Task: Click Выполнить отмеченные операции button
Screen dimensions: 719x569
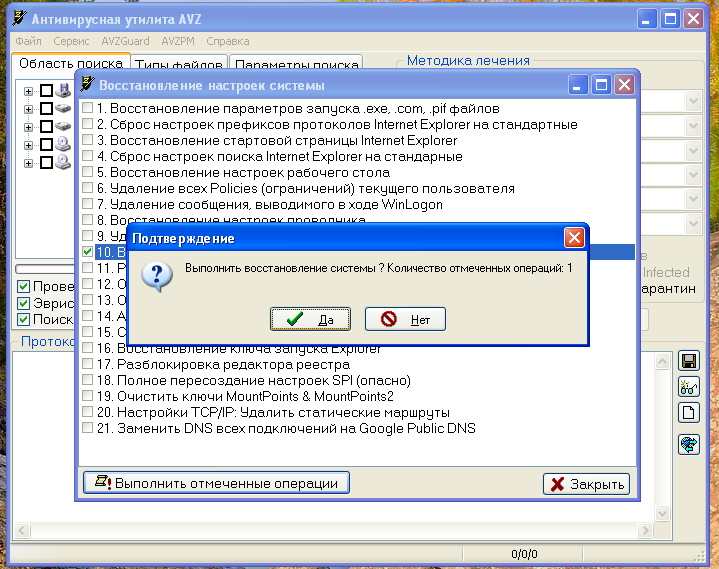Action: point(216,483)
